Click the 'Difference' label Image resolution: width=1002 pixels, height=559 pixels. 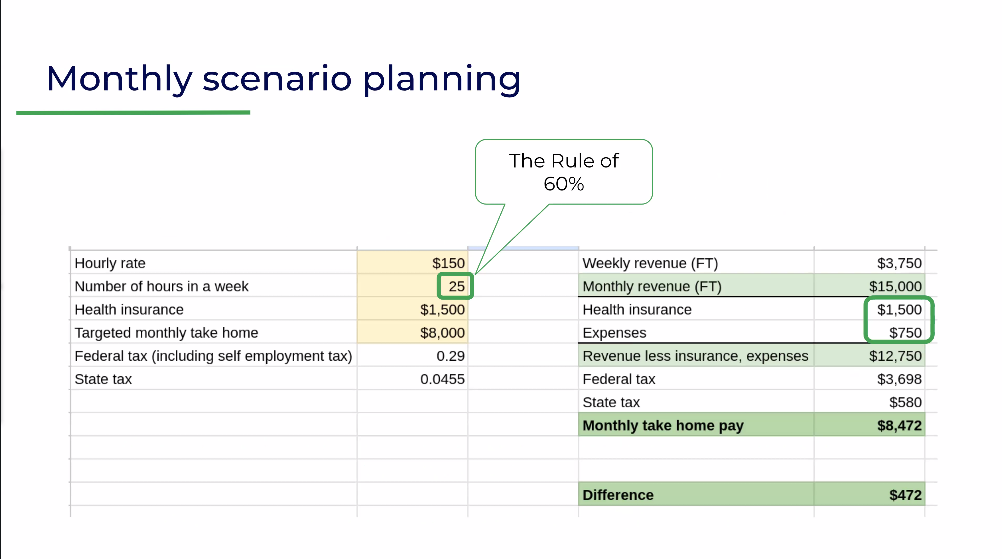click(x=618, y=495)
